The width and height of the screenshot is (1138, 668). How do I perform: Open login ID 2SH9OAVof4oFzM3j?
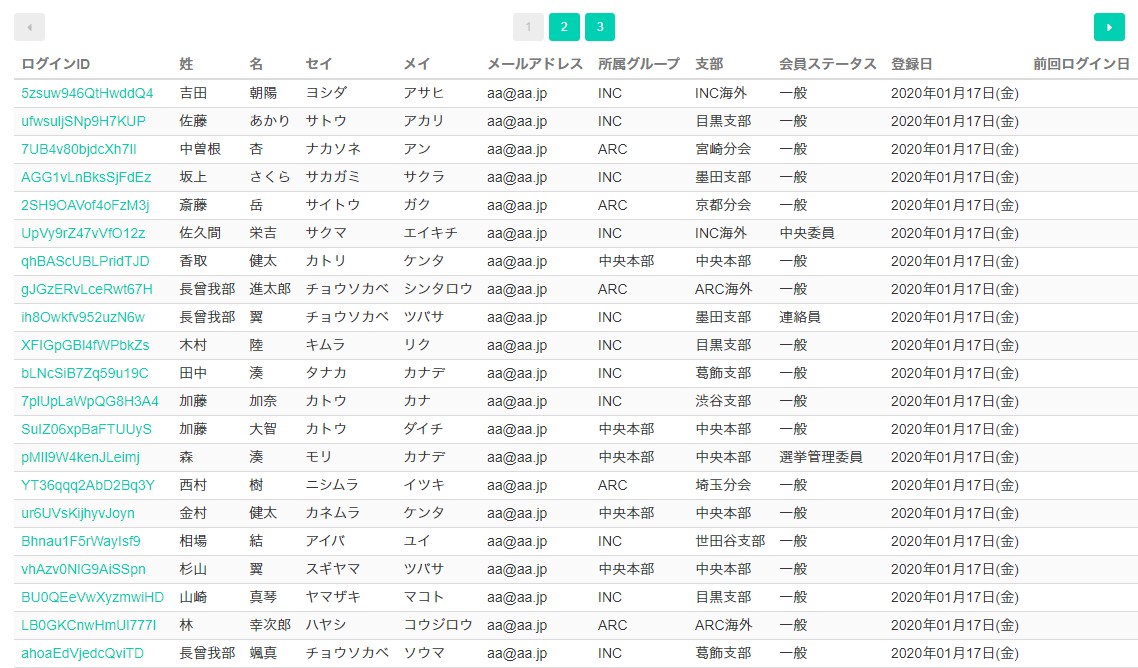[x=85, y=205]
